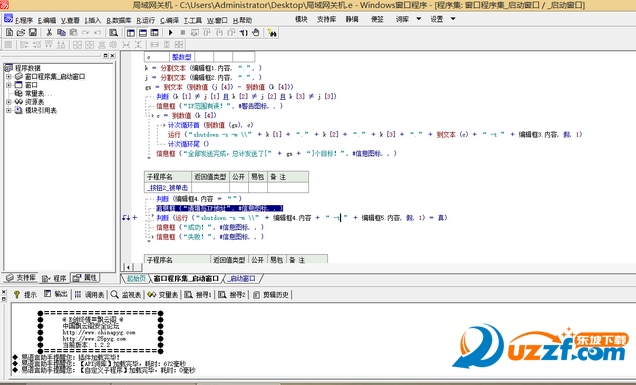Click the find magnifier toolbar icon
Image resolution: width=636 pixels, height=385 pixels.
[114, 32]
